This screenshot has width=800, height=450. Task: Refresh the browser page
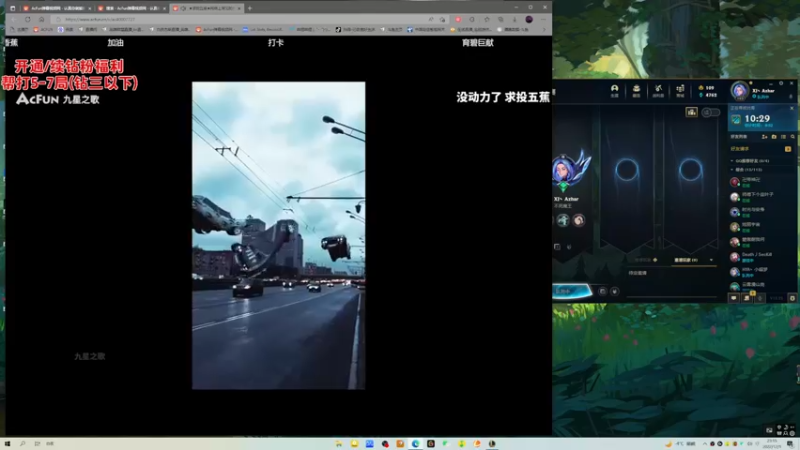pyautogui.click(x=28, y=19)
